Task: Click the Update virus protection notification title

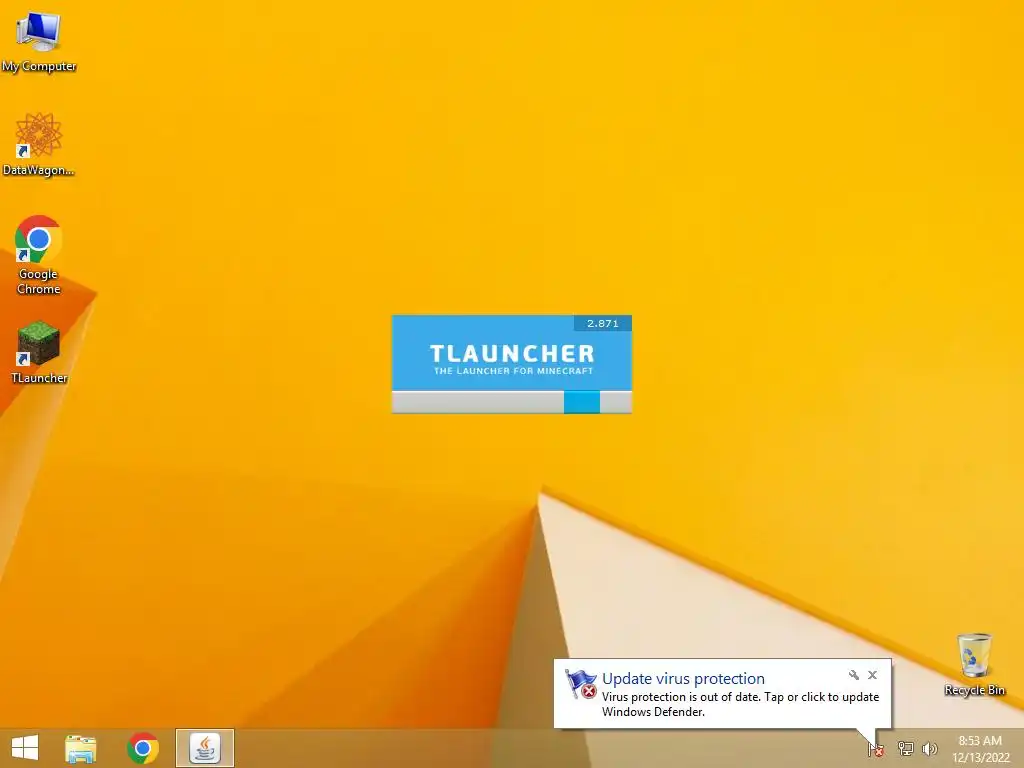Action: tap(683, 679)
